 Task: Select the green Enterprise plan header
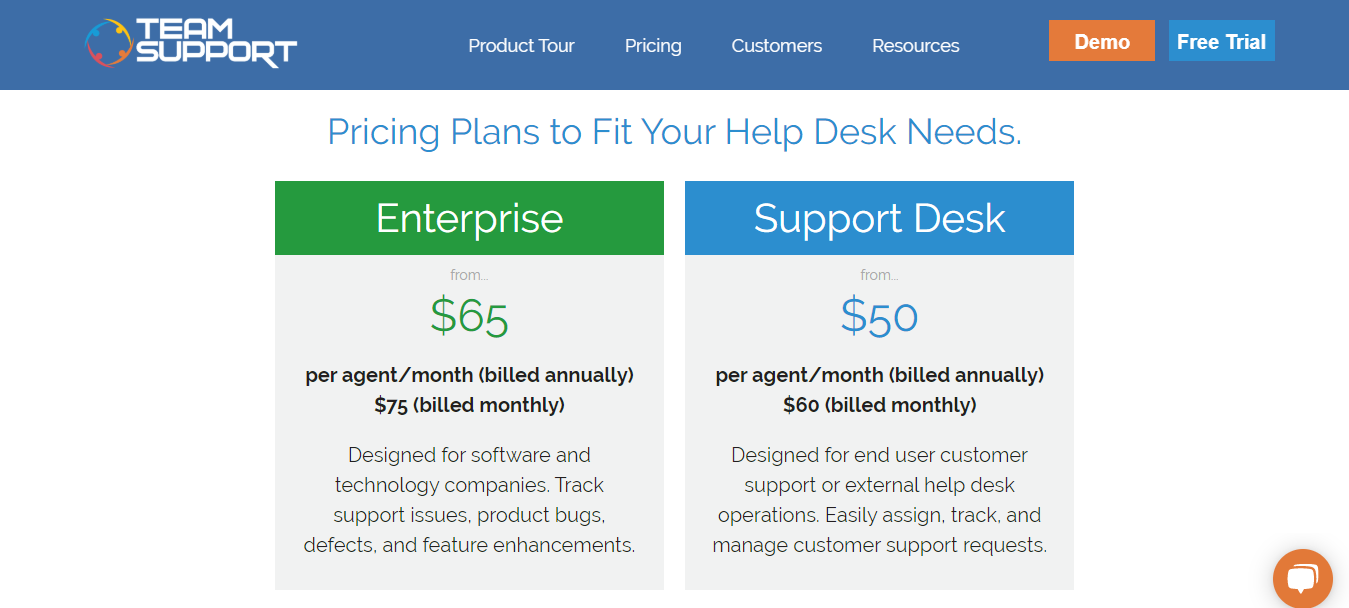click(468, 218)
